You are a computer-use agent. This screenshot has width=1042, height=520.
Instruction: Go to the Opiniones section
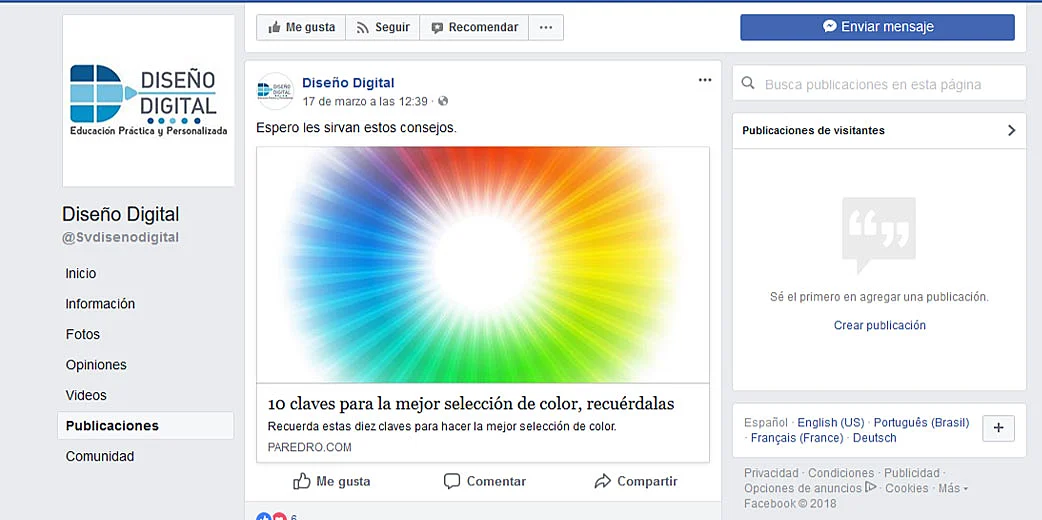pos(96,365)
